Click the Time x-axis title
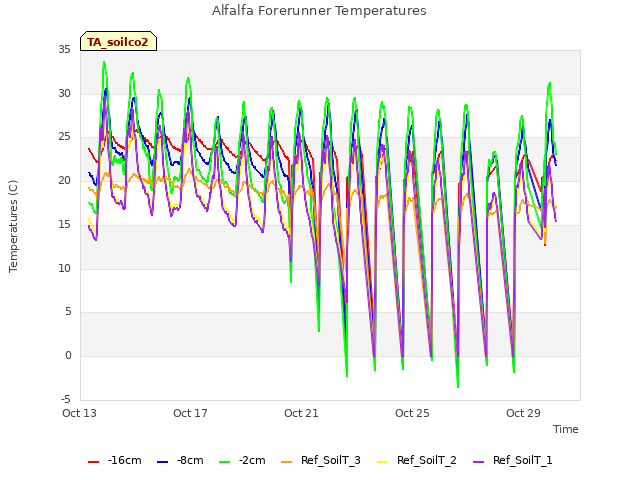Image resolution: width=640 pixels, height=480 pixels. pyautogui.click(x=566, y=429)
